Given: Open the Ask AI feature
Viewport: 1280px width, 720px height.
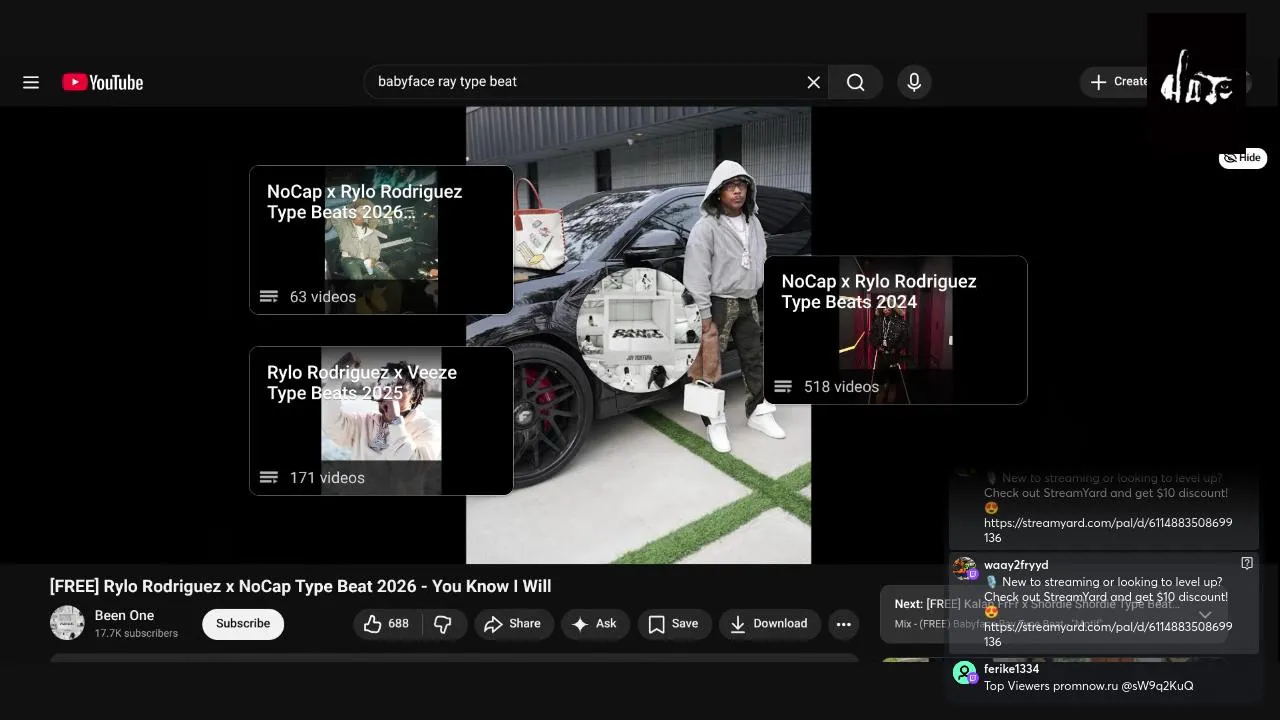Looking at the screenshot, I should click(594, 624).
